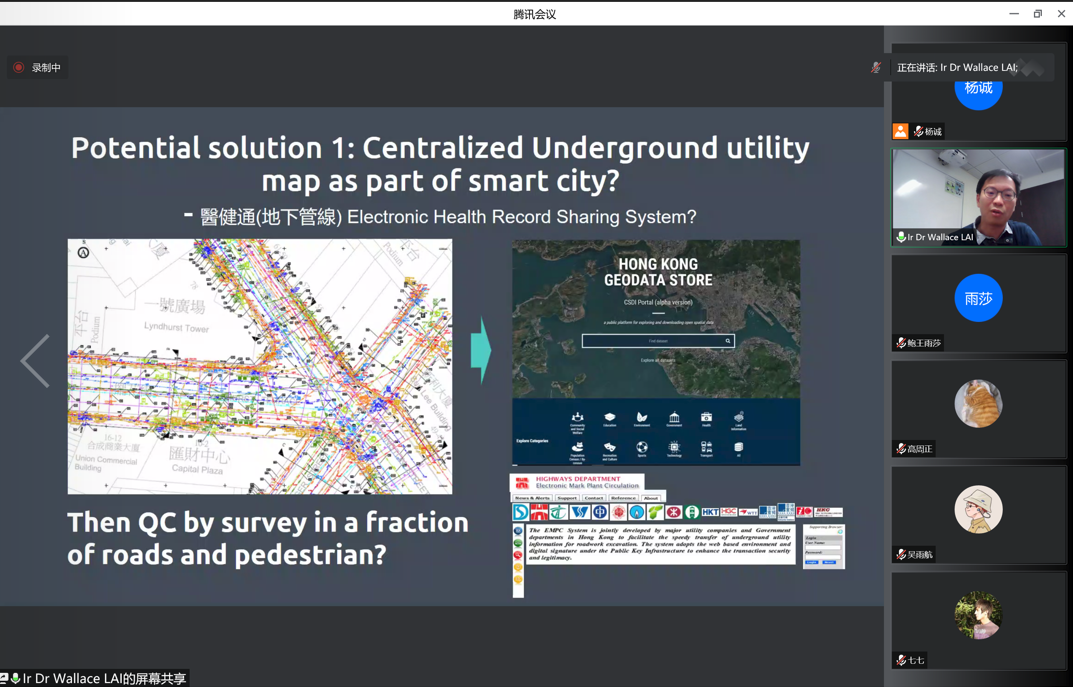Select Ir Dr Wallace LAI's video tile

[979, 198]
